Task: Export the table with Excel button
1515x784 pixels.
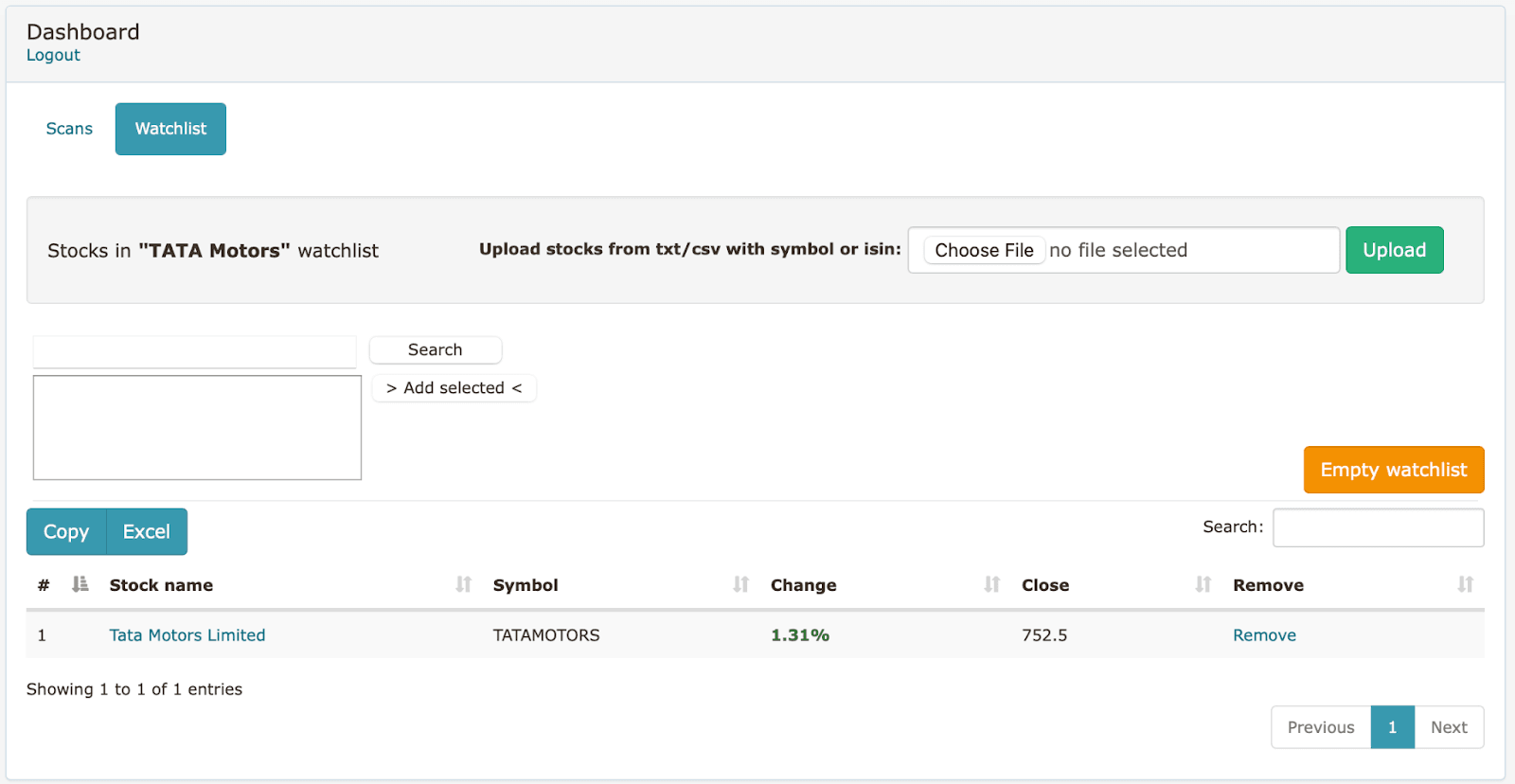Action: click(x=147, y=532)
